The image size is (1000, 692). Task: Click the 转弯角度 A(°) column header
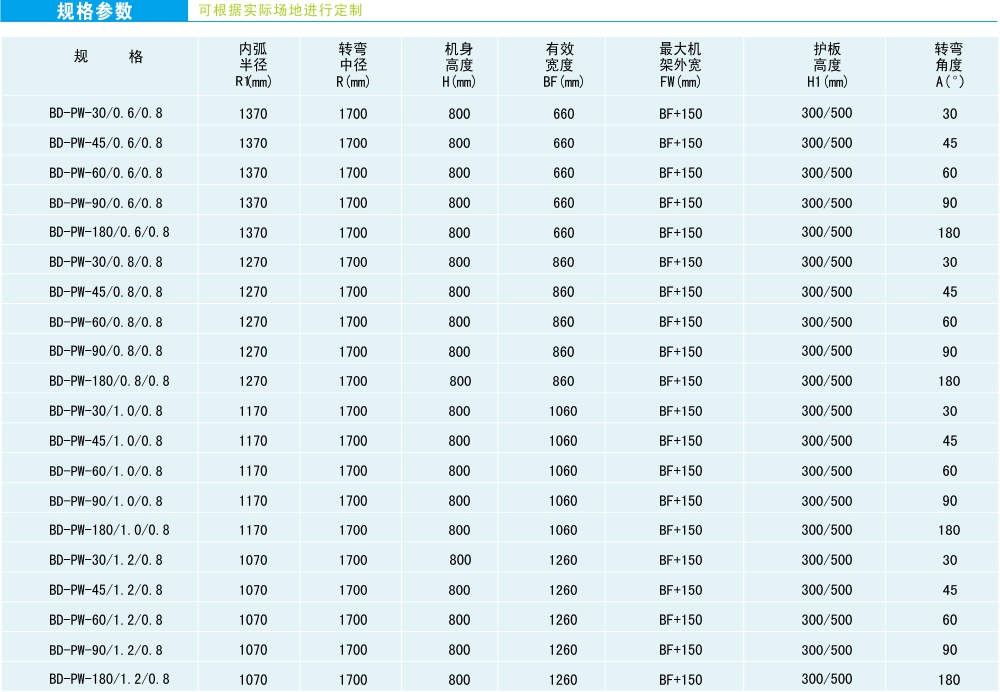tap(949, 65)
